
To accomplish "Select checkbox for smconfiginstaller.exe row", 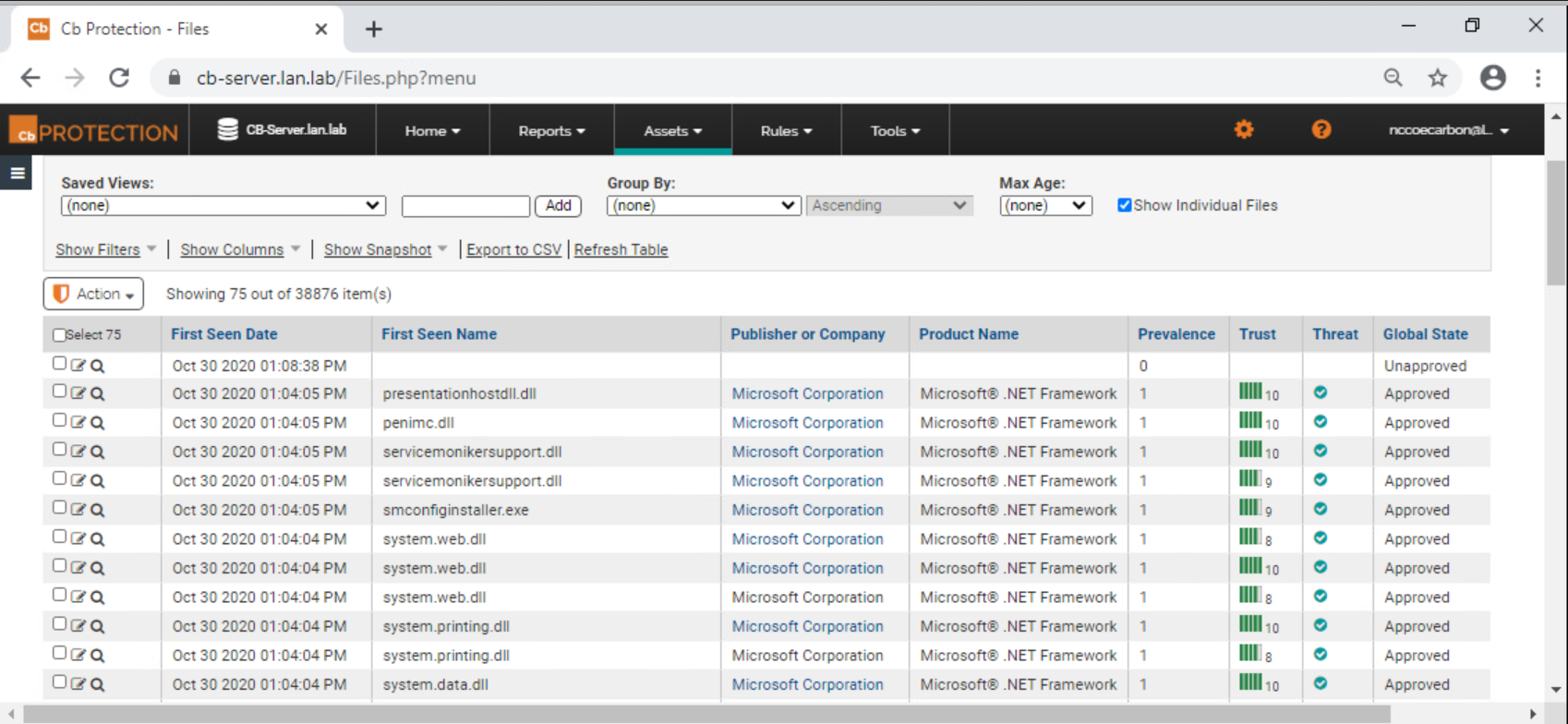I will [x=59, y=507].
